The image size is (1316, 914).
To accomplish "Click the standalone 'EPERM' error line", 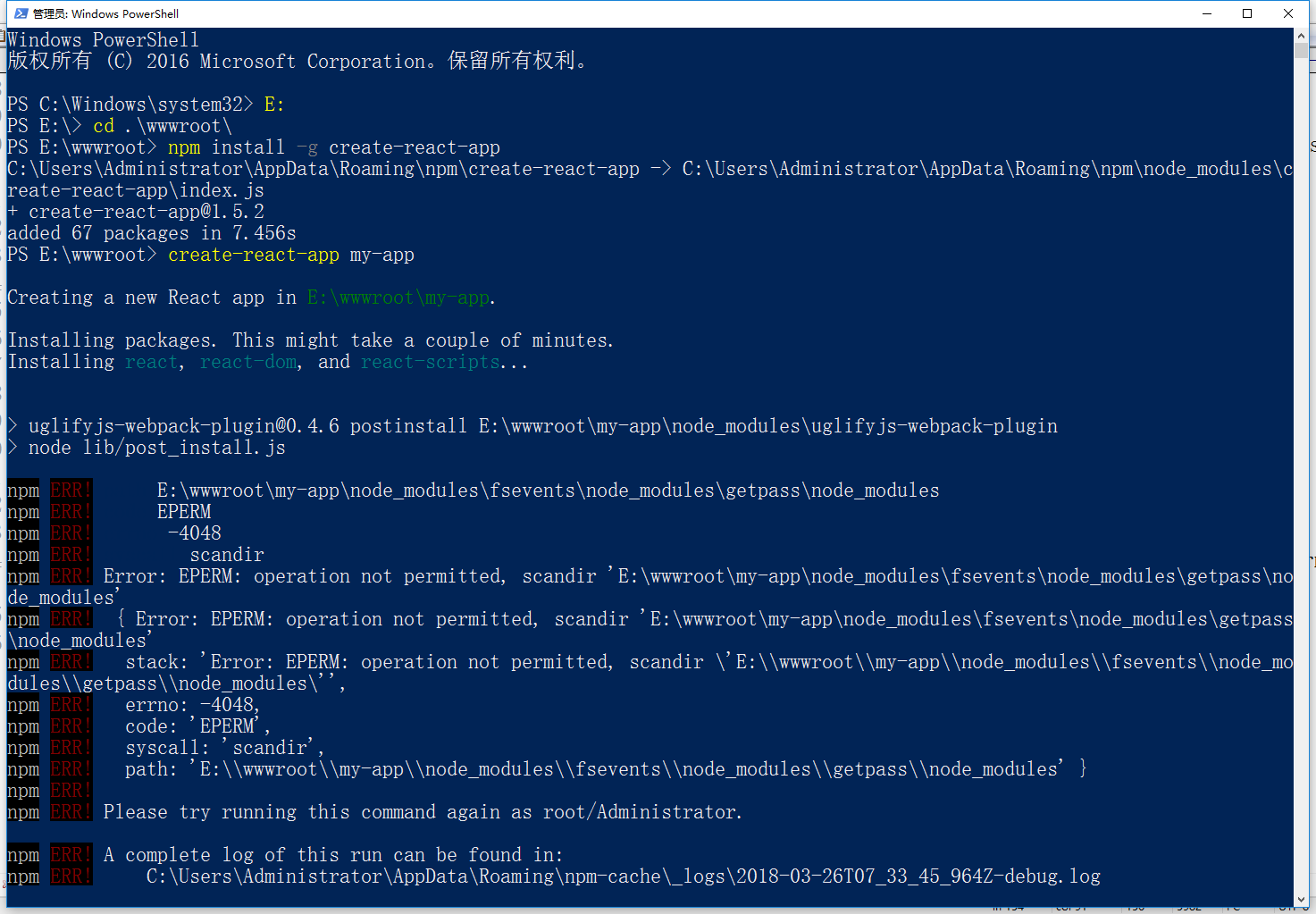I will [x=184, y=512].
